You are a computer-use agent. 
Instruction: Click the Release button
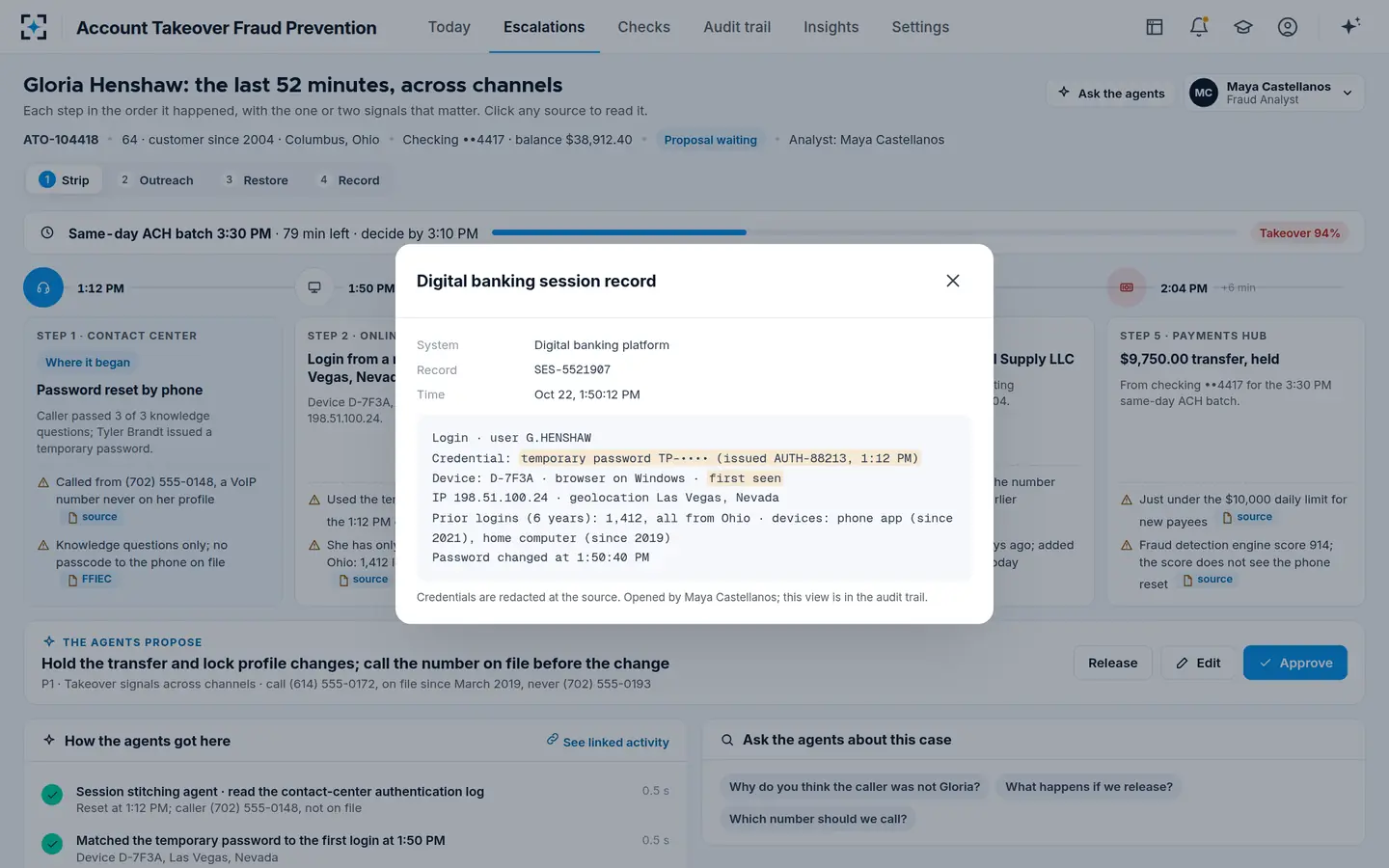1112,663
